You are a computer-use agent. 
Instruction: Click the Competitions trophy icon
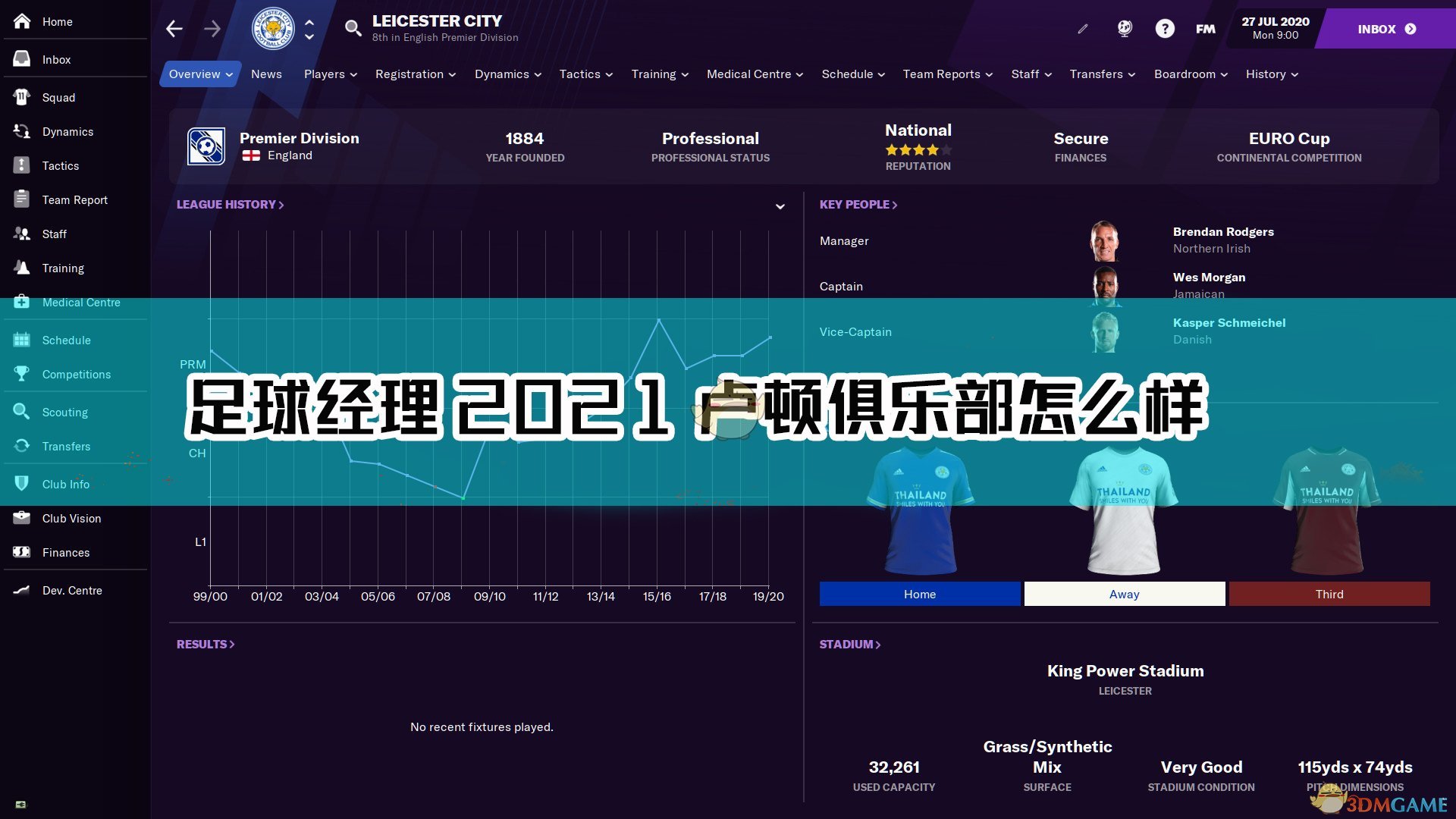point(22,374)
